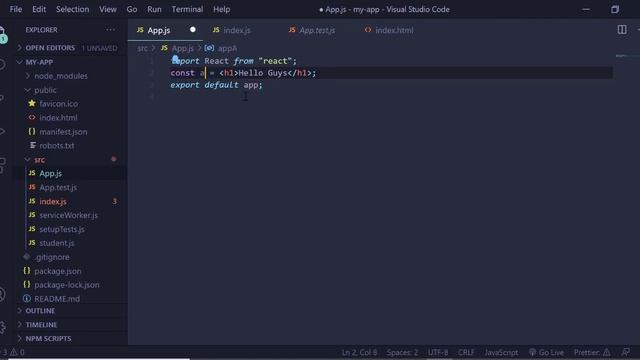Open robots.txt file
The image size is (640, 360).
(x=57, y=146)
